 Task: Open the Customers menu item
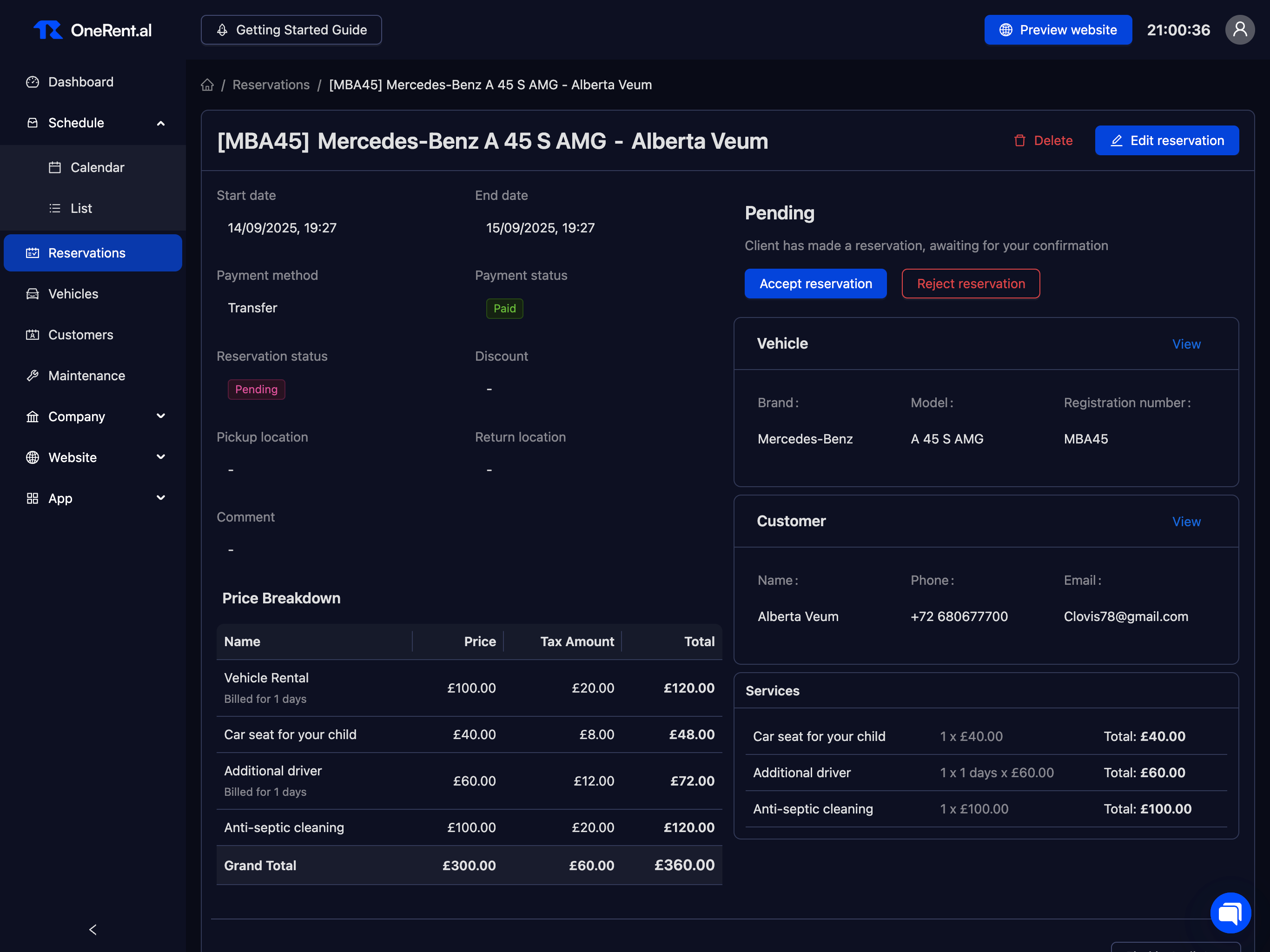[x=80, y=335]
